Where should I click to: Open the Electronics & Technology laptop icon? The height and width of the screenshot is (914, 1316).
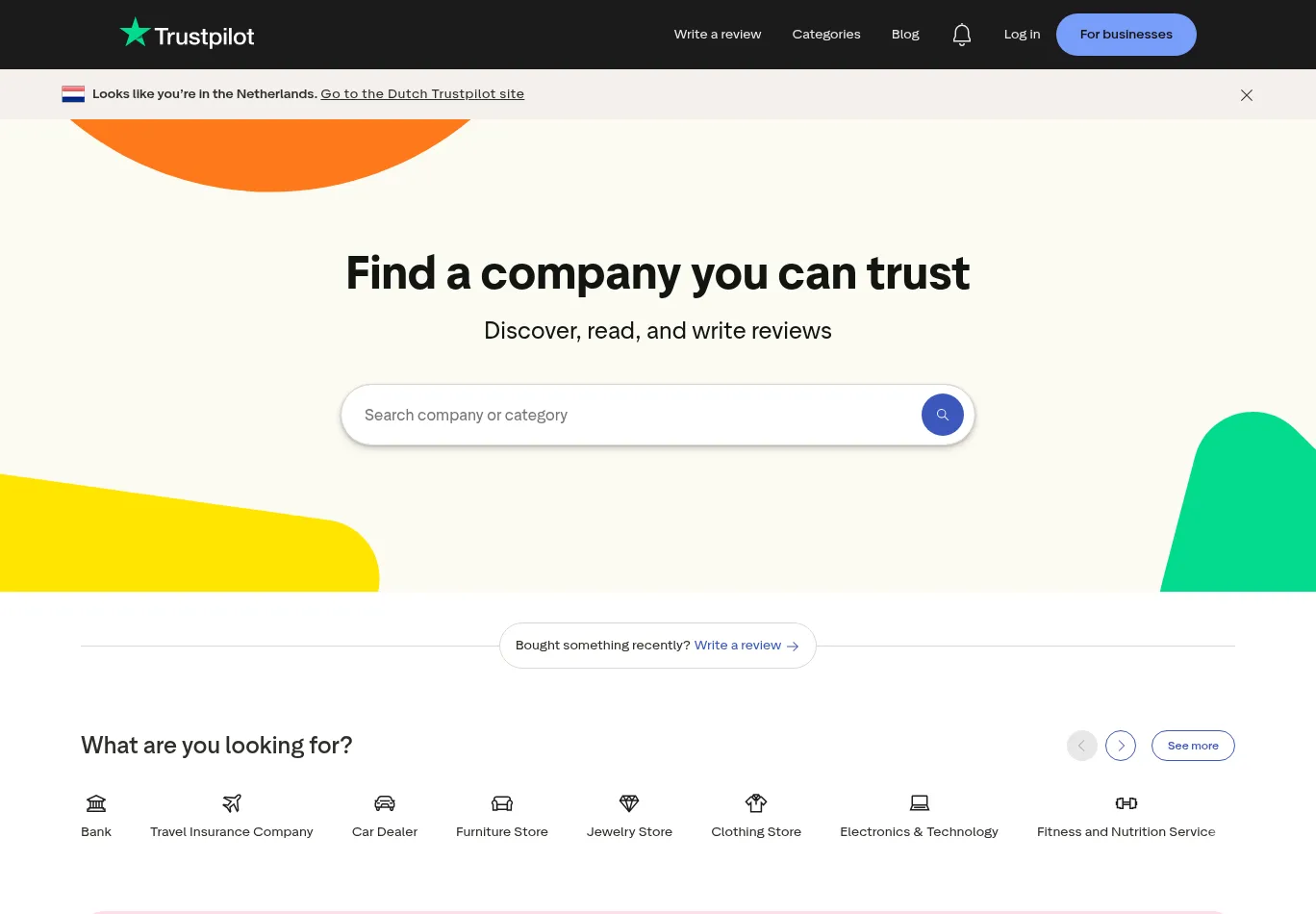point(919,803)
